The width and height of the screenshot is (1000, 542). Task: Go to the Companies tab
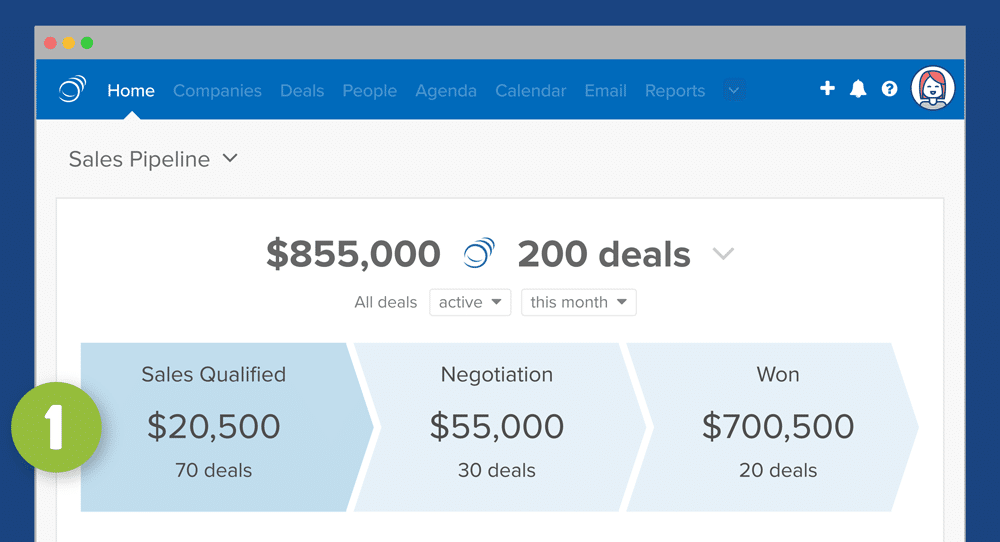pyautogui.click(x=217, y=91)
